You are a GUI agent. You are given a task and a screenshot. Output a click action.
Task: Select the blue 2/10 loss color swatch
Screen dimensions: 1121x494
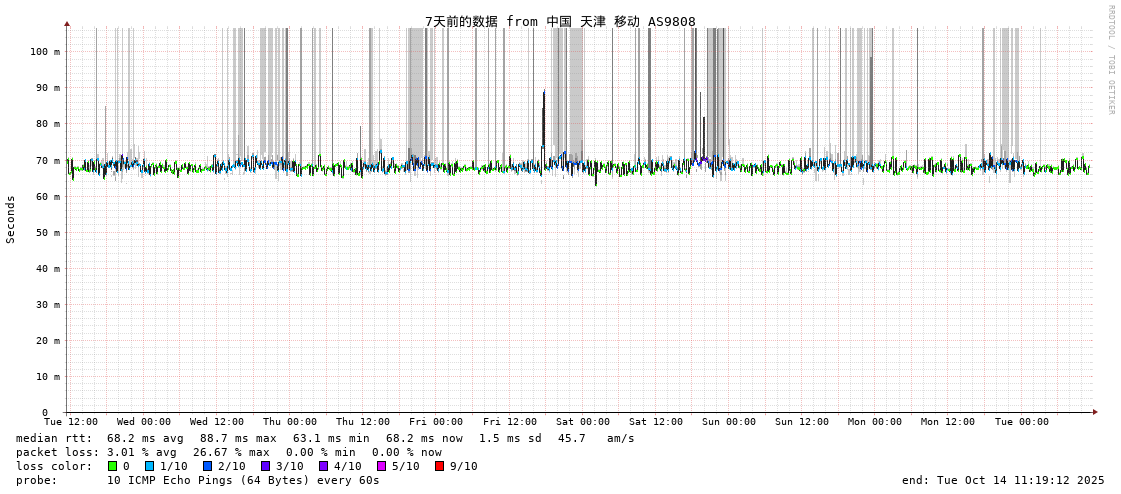point(207,466)
